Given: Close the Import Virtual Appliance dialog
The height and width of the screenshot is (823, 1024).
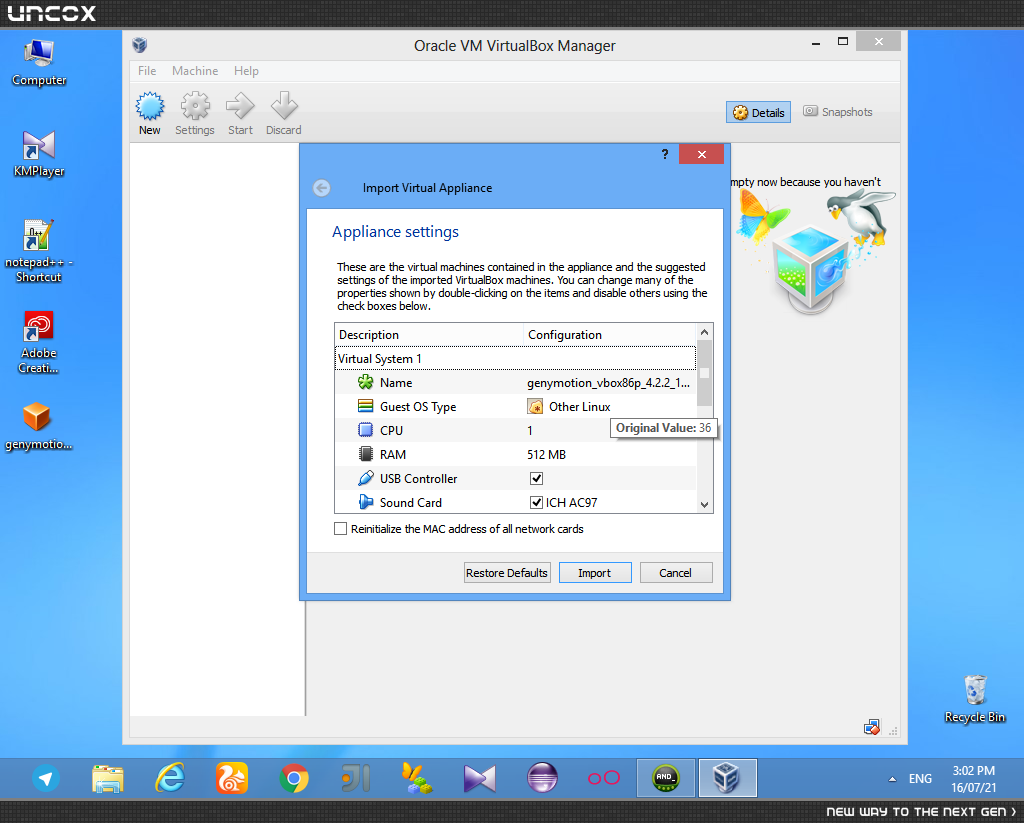Looking at the screenshot, I should 701,154.
